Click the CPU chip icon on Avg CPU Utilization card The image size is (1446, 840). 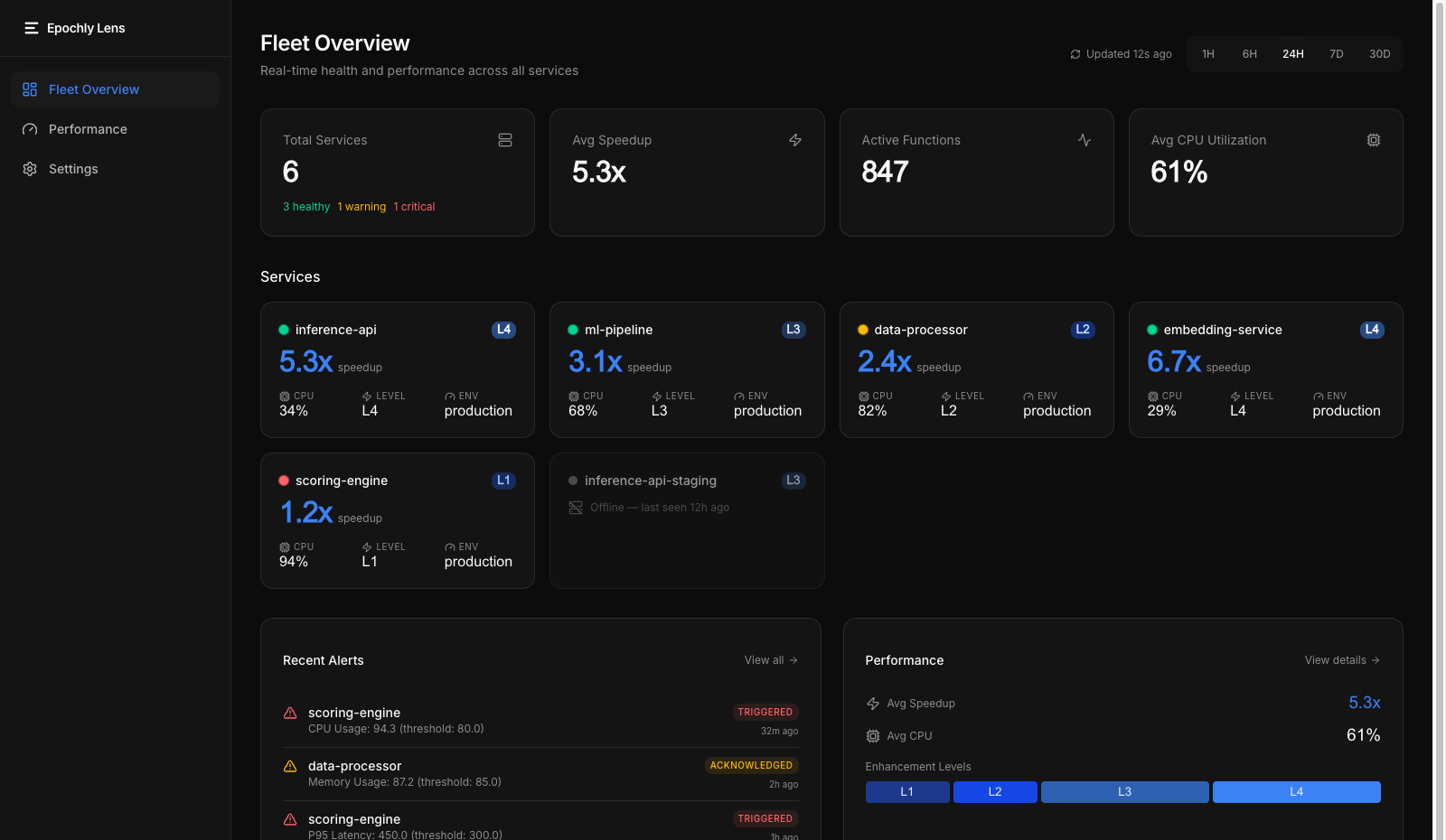pyautogui.click(x=1374, y=140)
